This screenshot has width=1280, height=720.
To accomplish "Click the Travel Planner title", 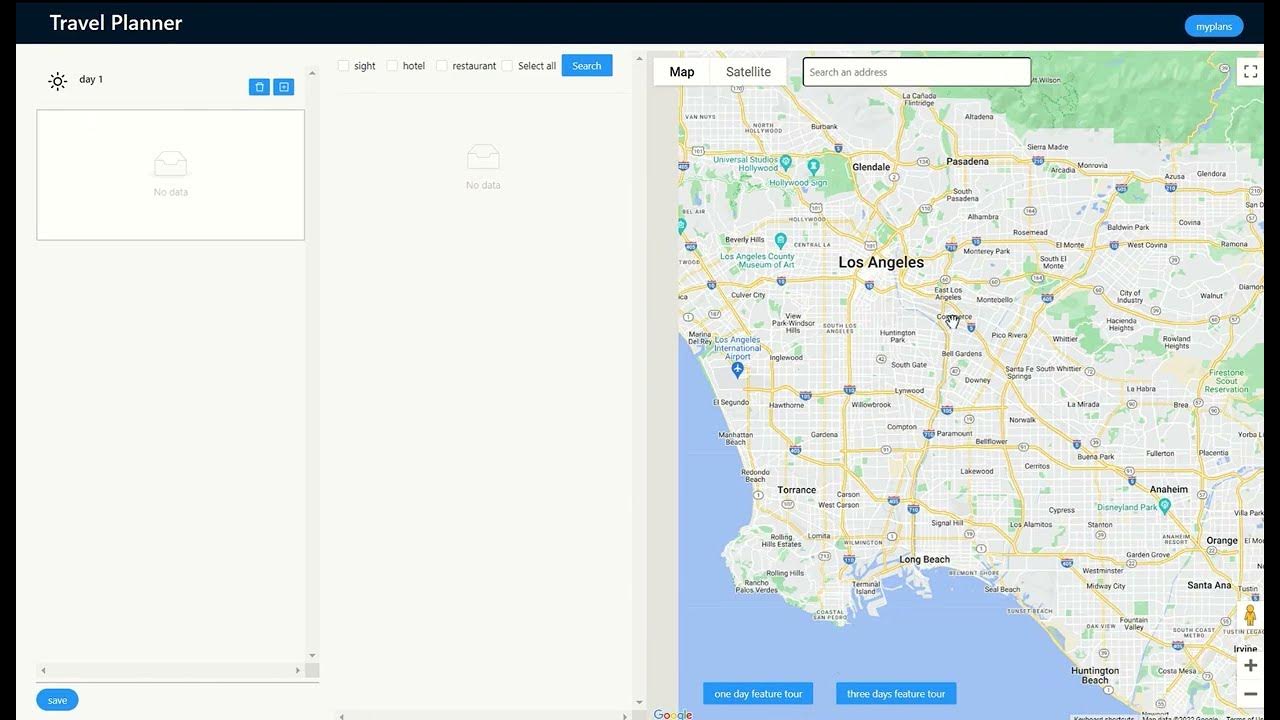I will [116, 23].
